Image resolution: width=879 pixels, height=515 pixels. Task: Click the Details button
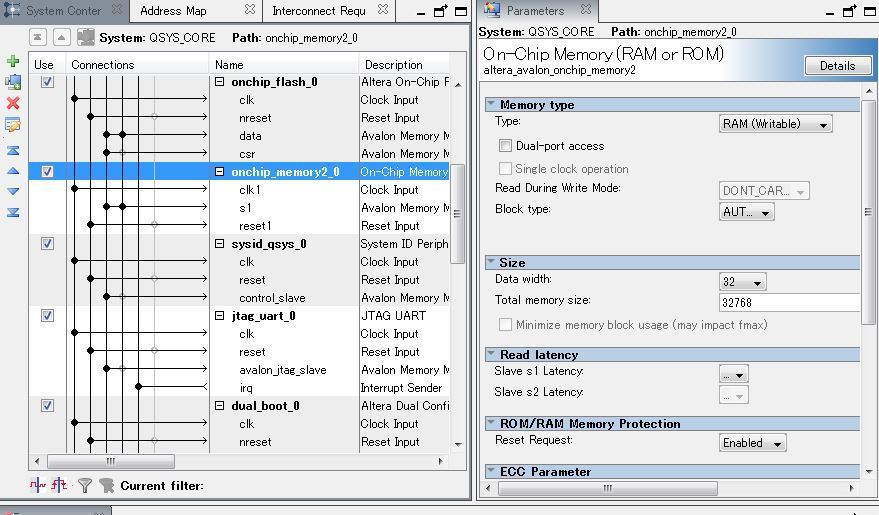point(837,66)
